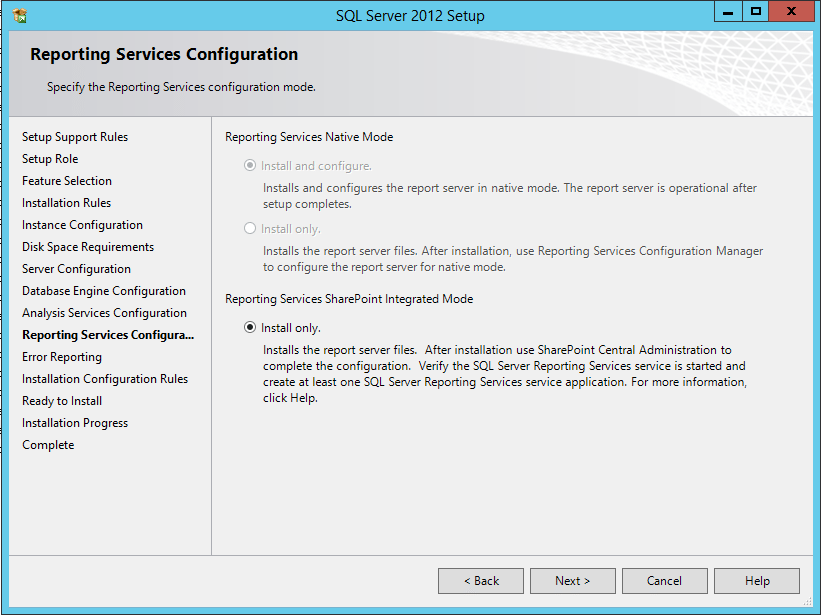Close the SQL Server 2012 Setup window
The height and width of the screenshot is (616, 821).
click(x=791, y=12)
